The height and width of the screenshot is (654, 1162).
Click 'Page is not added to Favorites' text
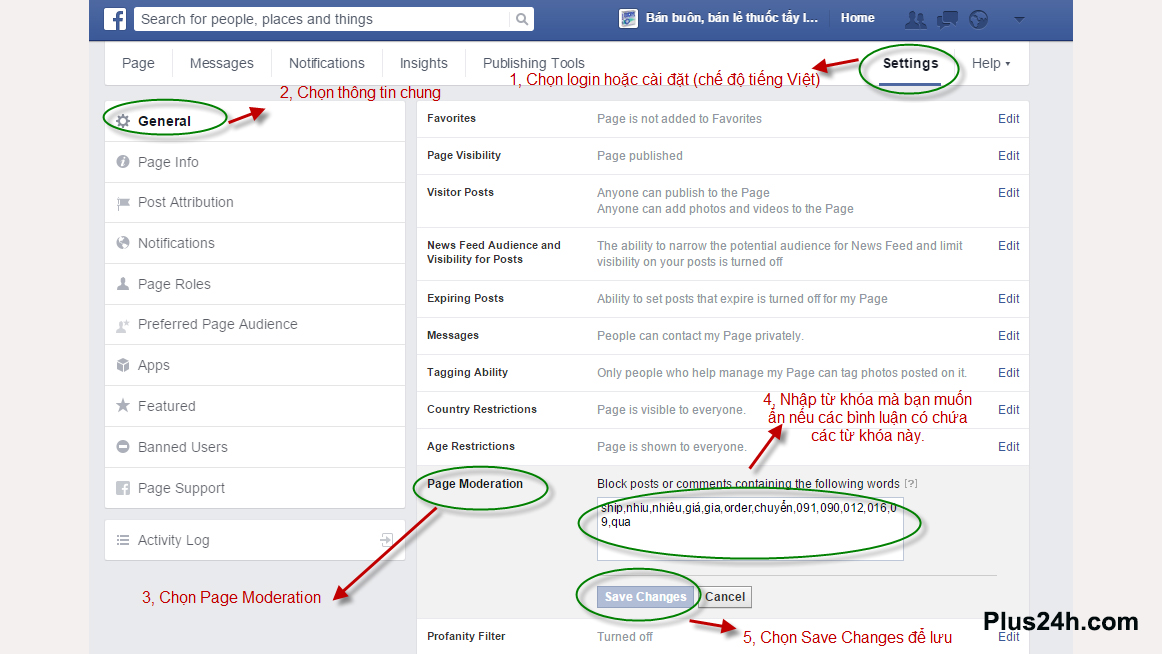[x=679, y=119]
